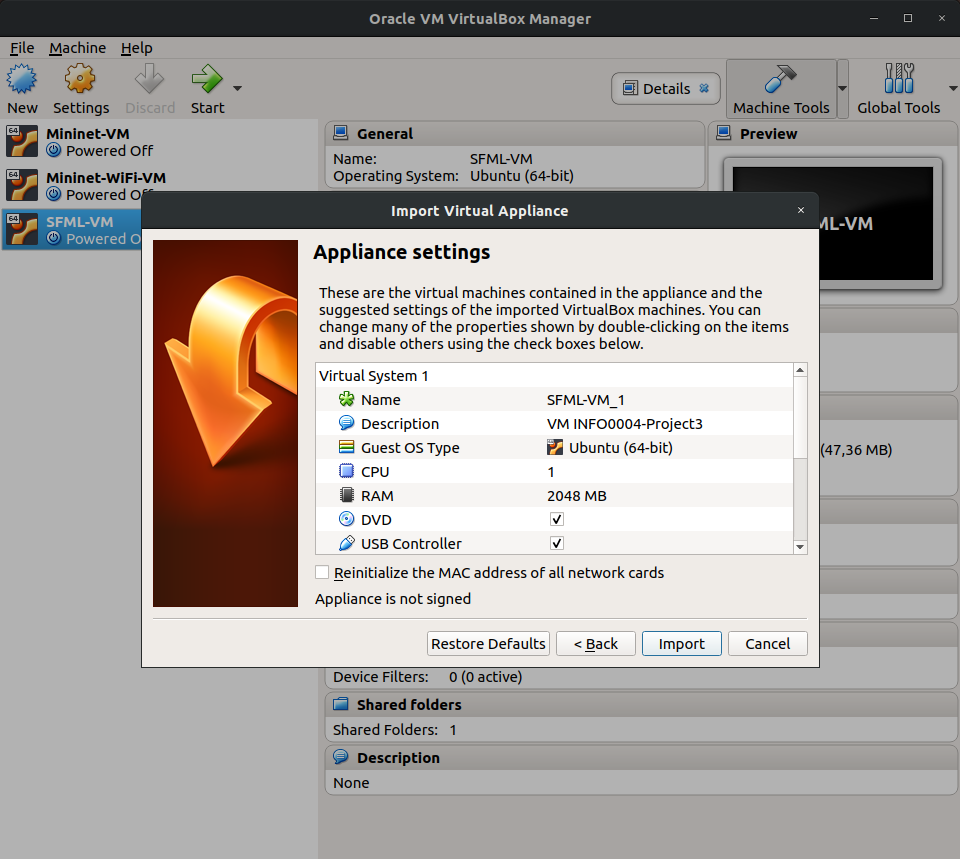Screen dimensions: 960x859
Task: Open the Start button dropdown arrow
Action: tap(237, 88)
